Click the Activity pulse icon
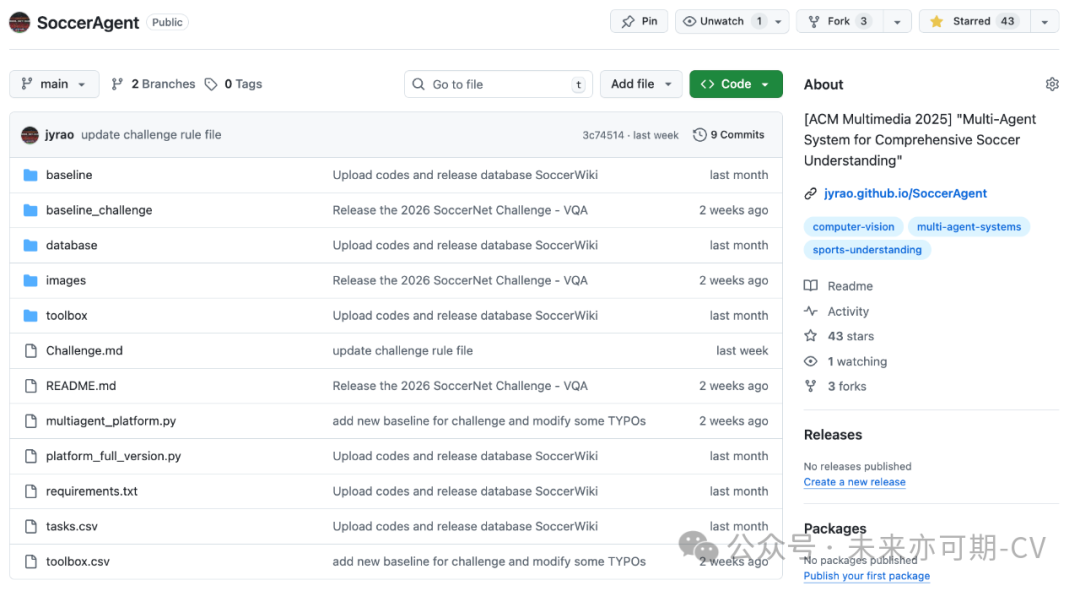The height and width of the screenshot is (591, 1080). point(811,311)
